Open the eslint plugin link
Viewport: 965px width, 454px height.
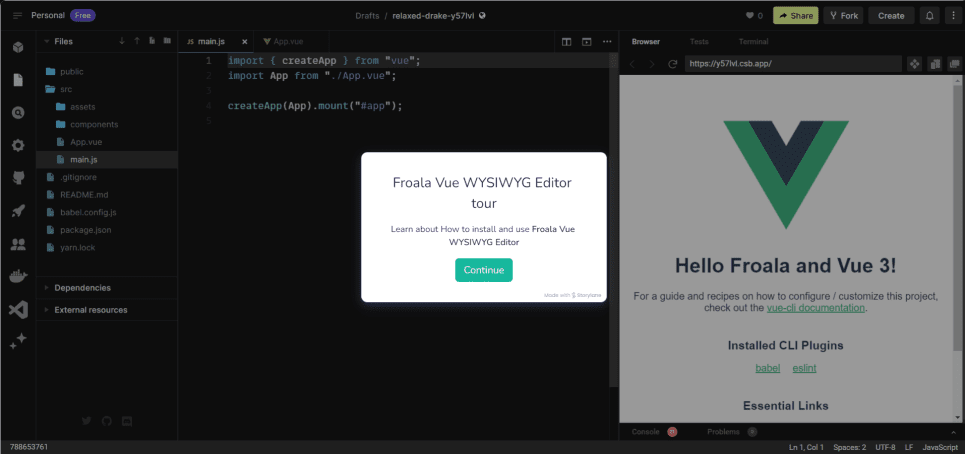[x=804, y=368]
